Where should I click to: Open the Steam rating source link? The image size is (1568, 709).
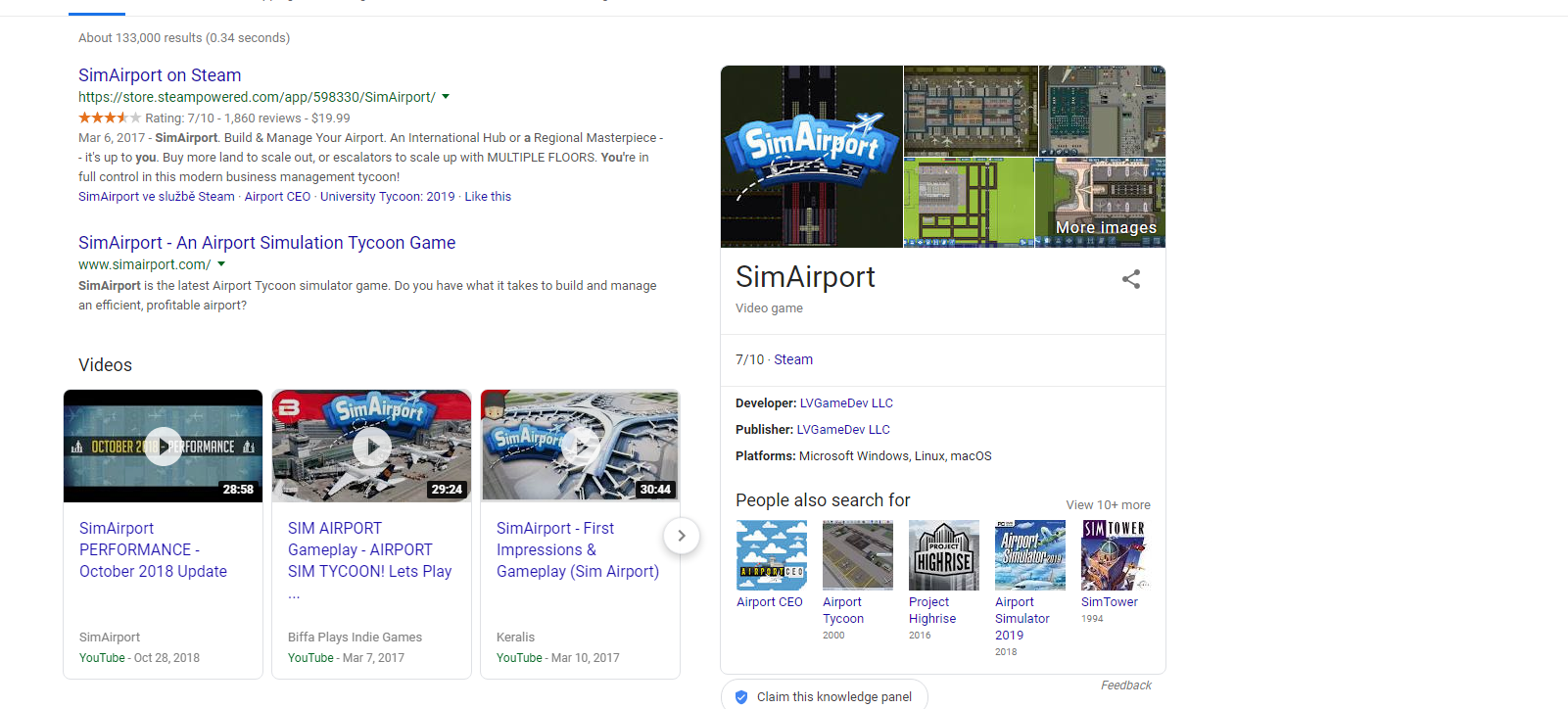click(x=793, y=360)
